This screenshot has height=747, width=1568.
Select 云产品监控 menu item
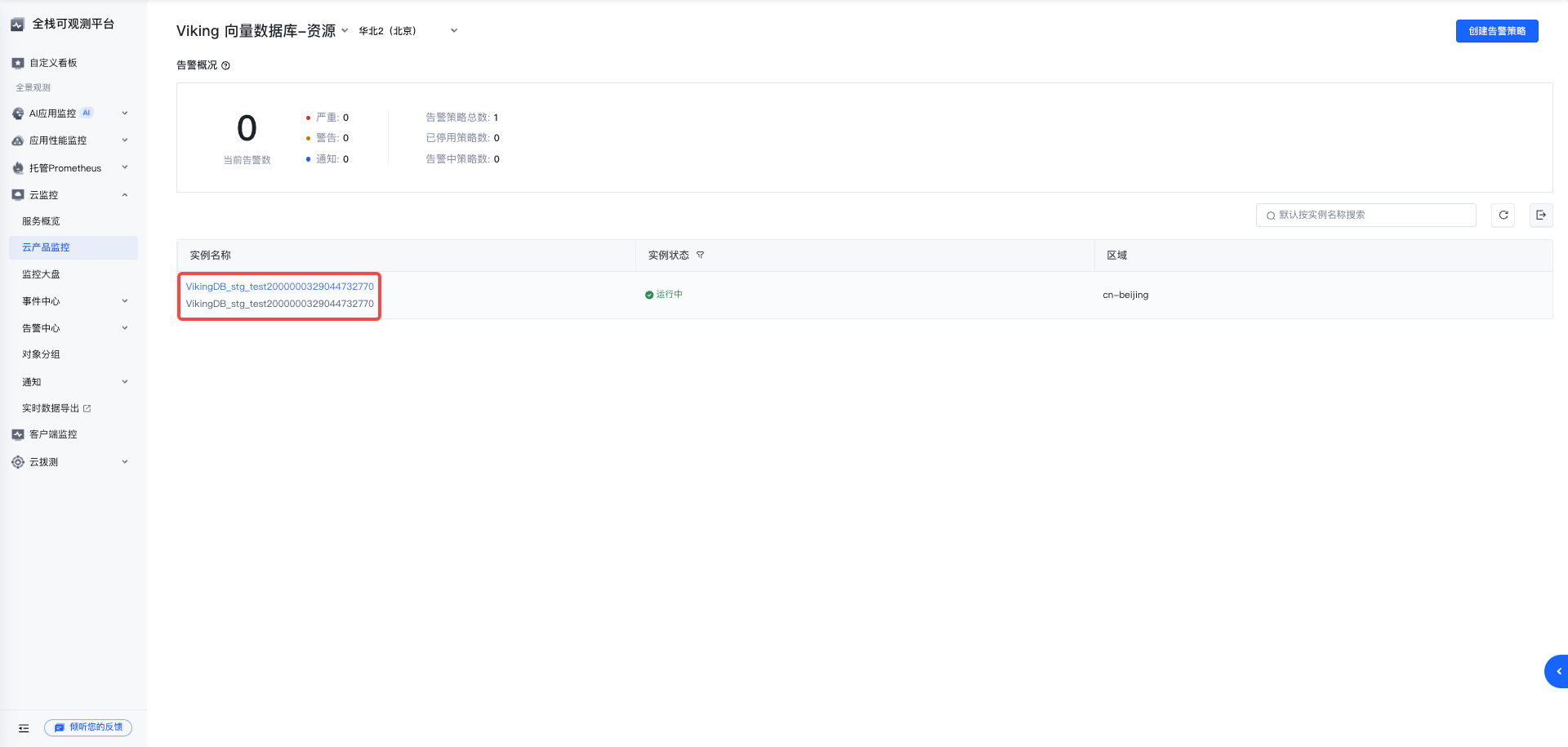[73, 247]
